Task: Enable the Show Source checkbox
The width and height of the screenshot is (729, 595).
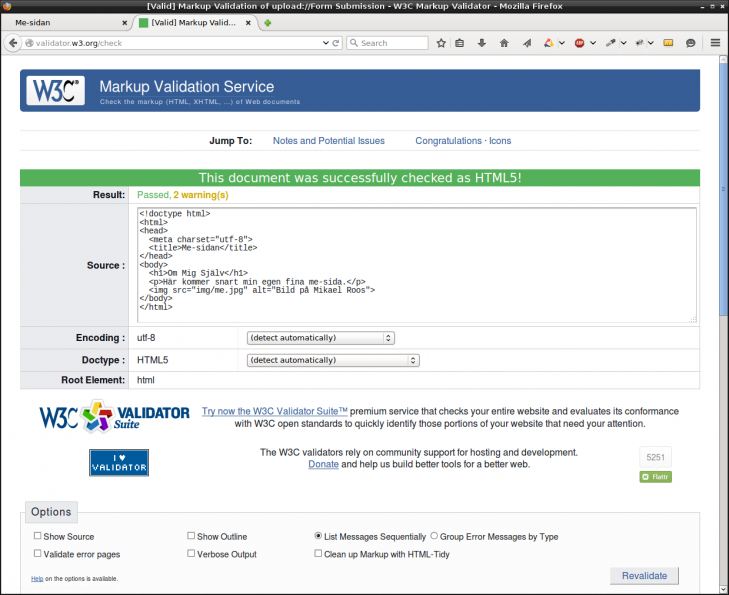Action: [37, 536]
